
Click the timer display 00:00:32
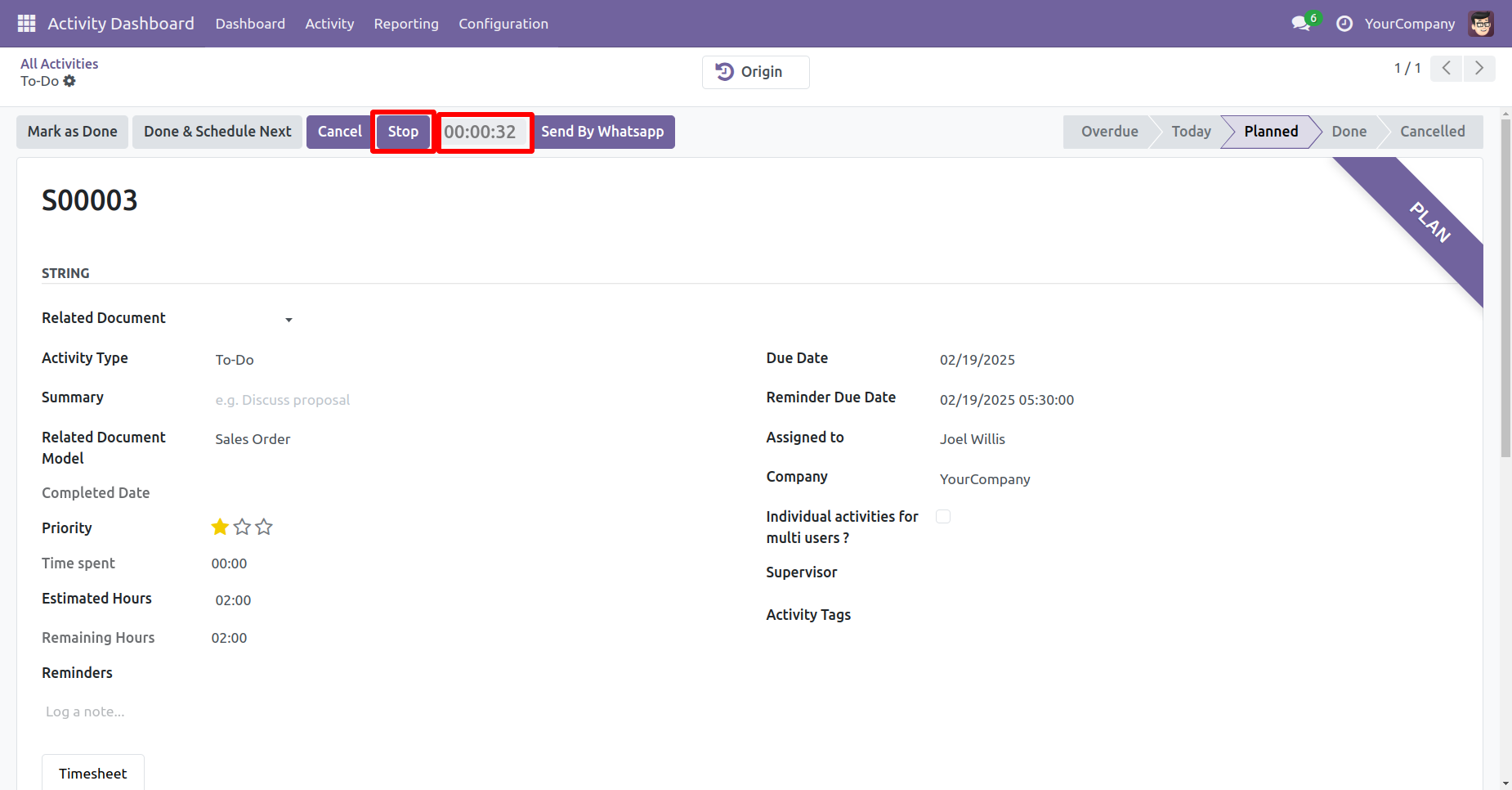coord(480,132)
